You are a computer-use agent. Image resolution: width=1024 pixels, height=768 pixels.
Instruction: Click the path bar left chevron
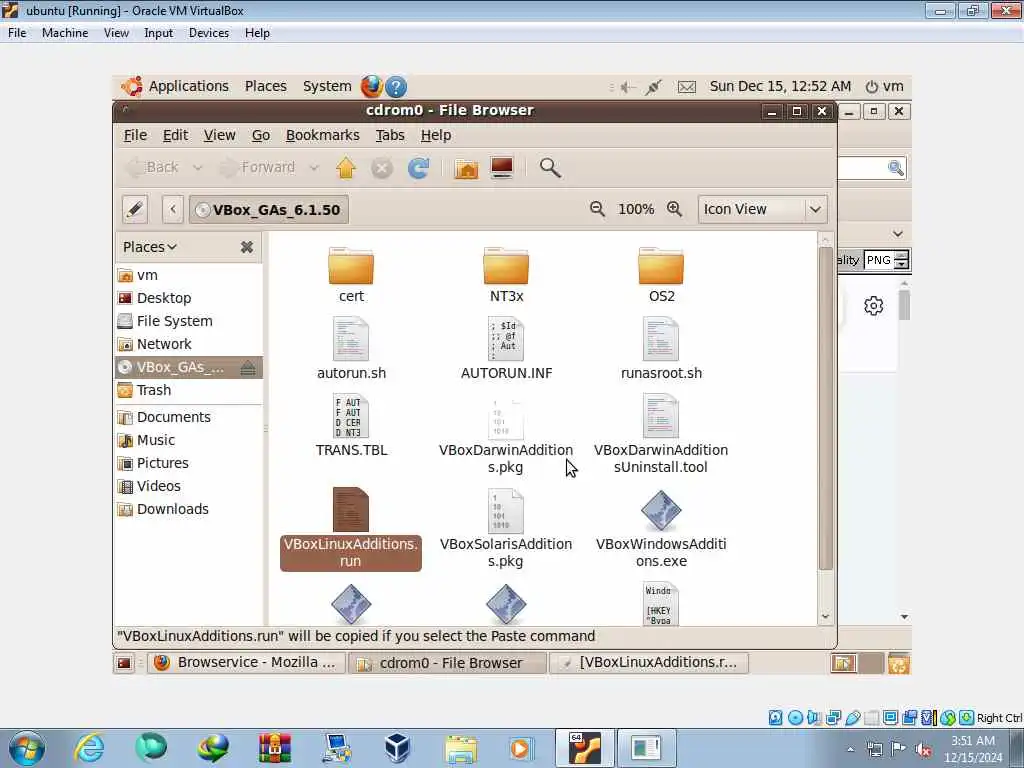(x=173, y=209)
